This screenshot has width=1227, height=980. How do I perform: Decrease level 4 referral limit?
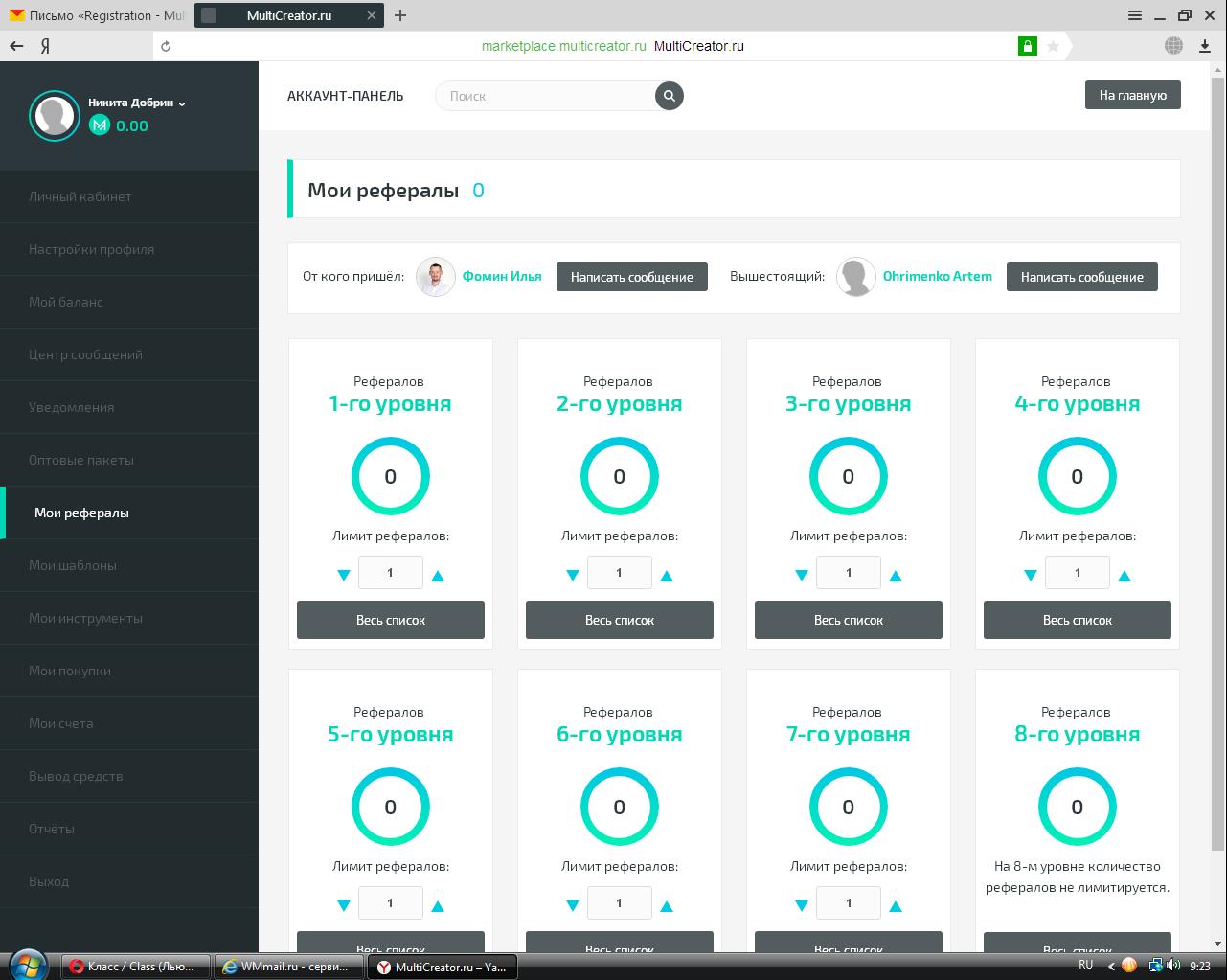[x=1031, y=576]
